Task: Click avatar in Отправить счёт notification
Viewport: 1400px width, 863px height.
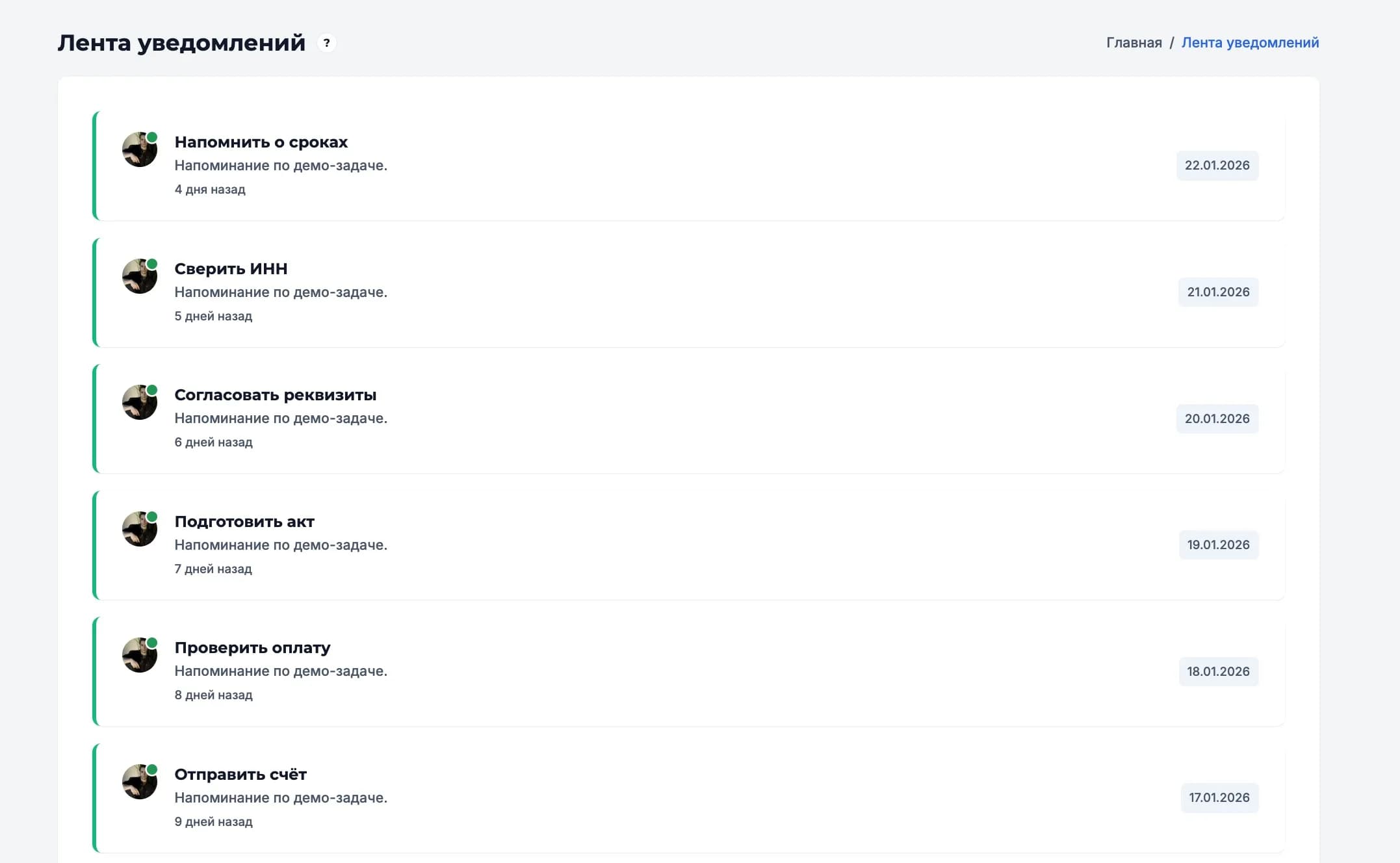Action: pyautogui.click(x=140, y=782)
